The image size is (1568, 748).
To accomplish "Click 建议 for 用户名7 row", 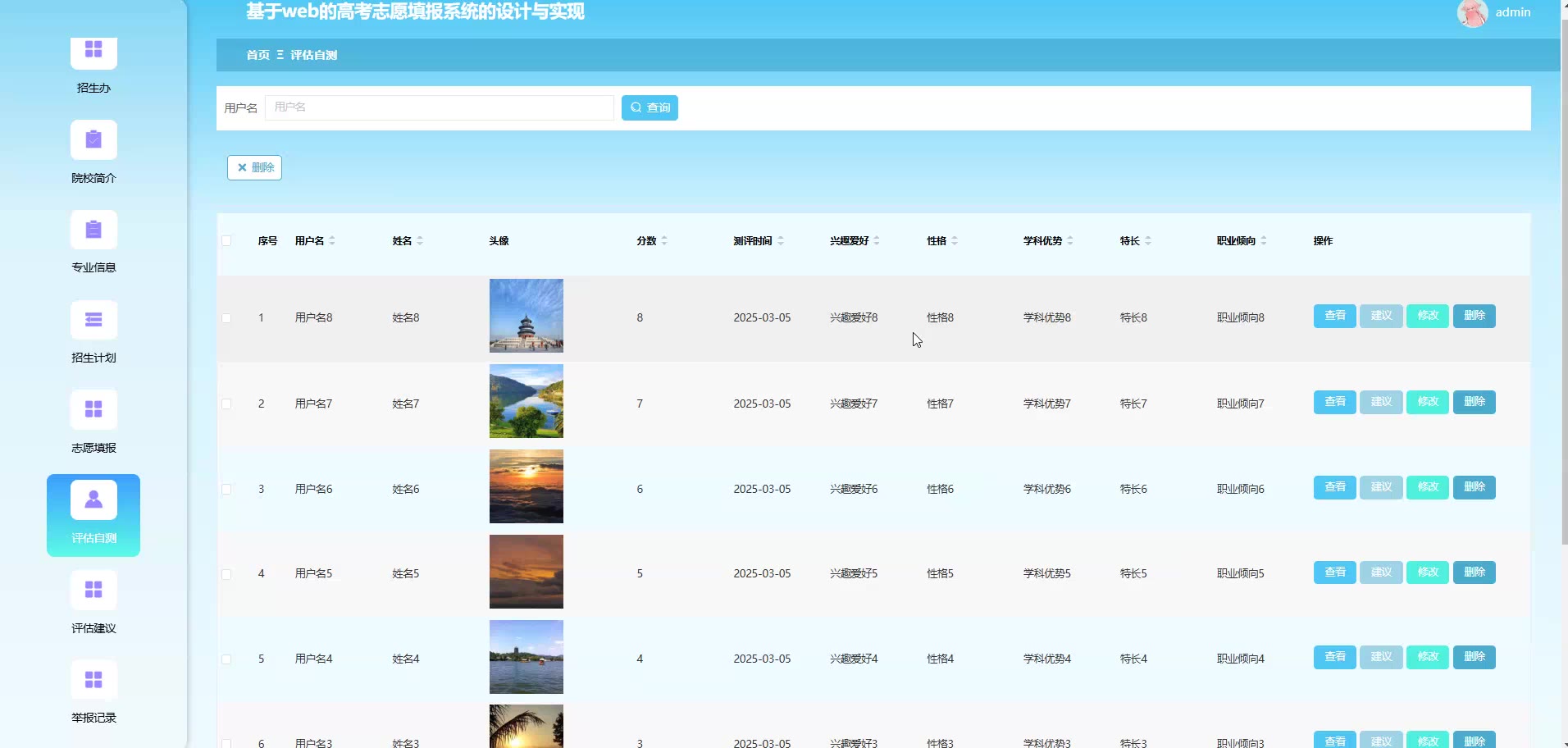I will 1382,402.
